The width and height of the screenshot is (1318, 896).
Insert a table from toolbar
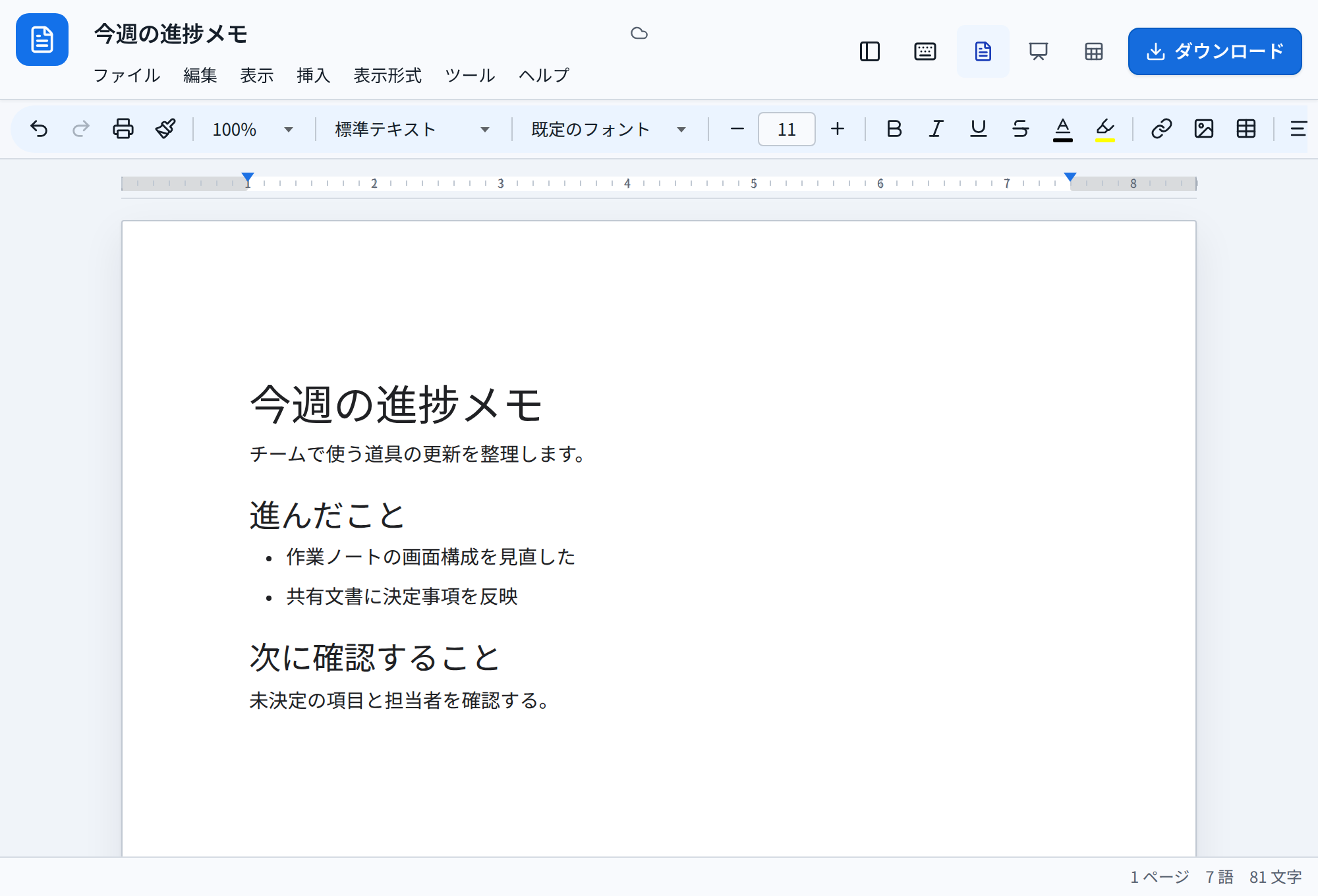point(1246,129)
